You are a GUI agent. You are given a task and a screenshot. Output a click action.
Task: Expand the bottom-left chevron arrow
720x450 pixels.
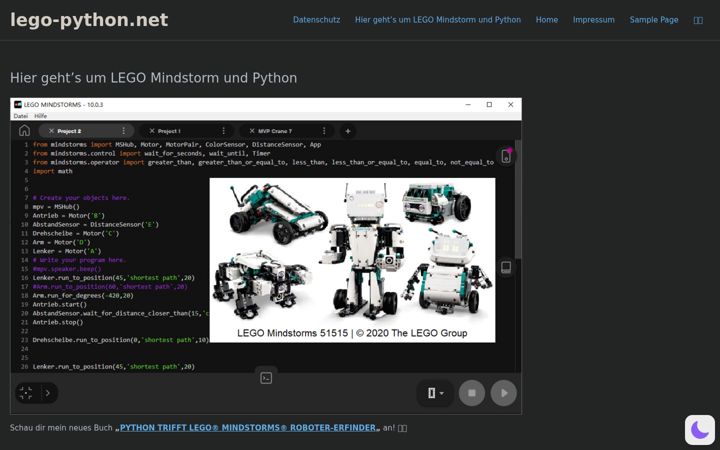pyautogui.click(x=48, y=393)
